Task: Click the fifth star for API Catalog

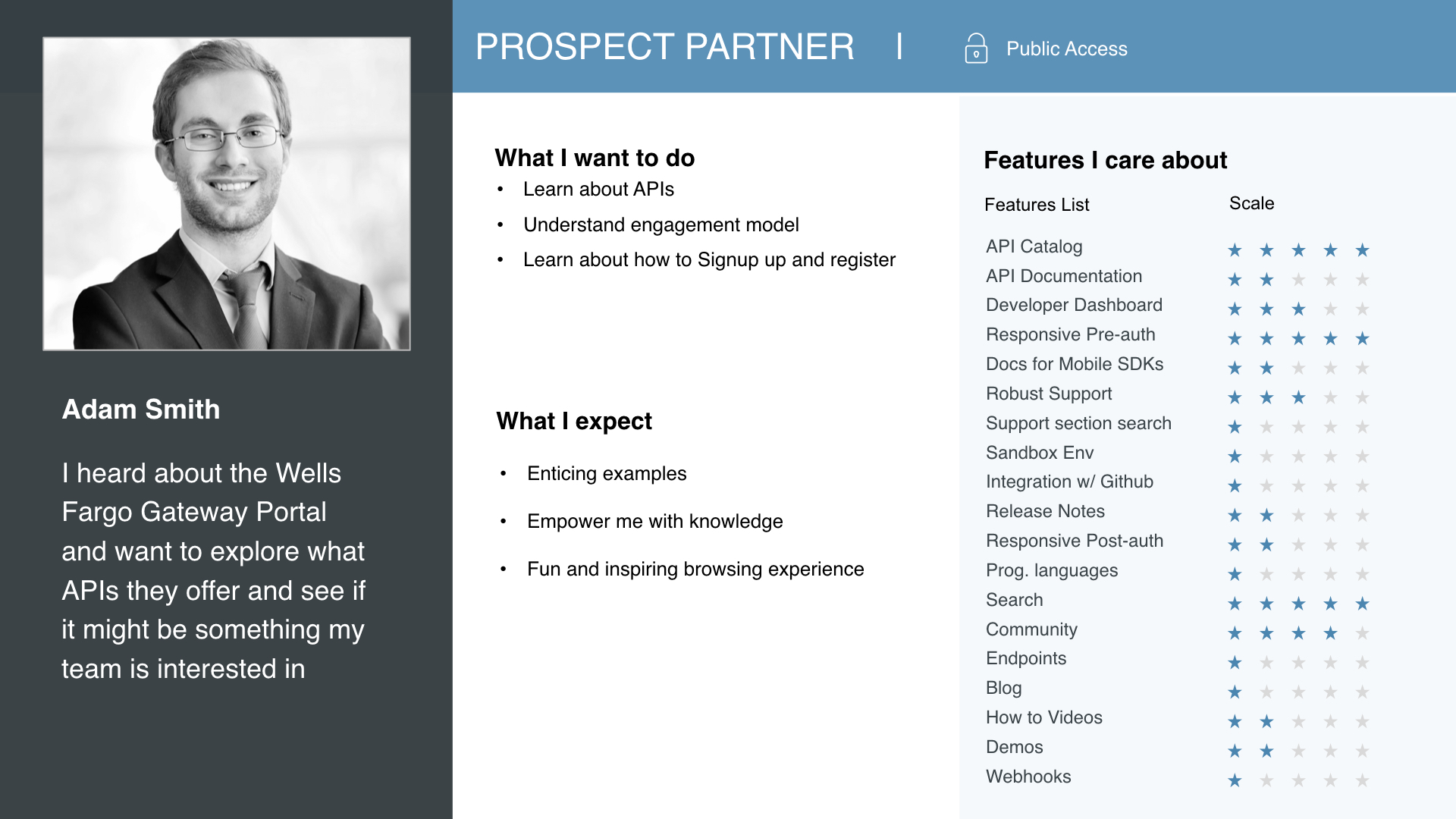Action: pos(1362,250)
